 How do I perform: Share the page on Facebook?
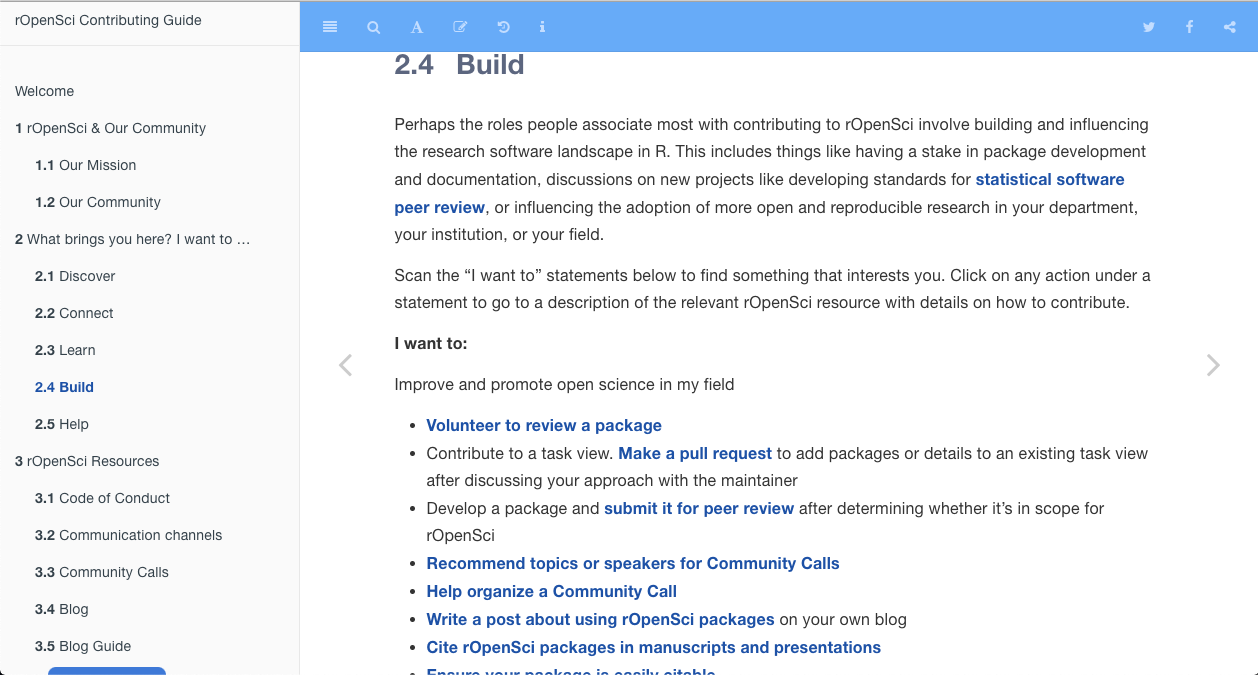(x=1189, y=27)
